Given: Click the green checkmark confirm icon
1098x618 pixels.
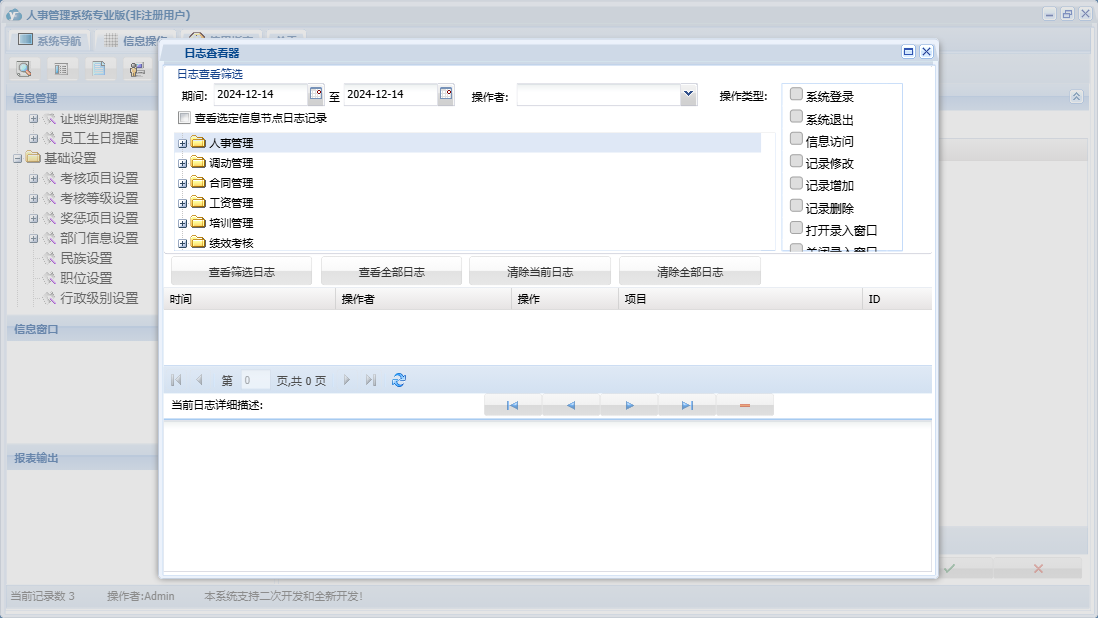Looking at the screenshot, I should click(x=950, y=568).
